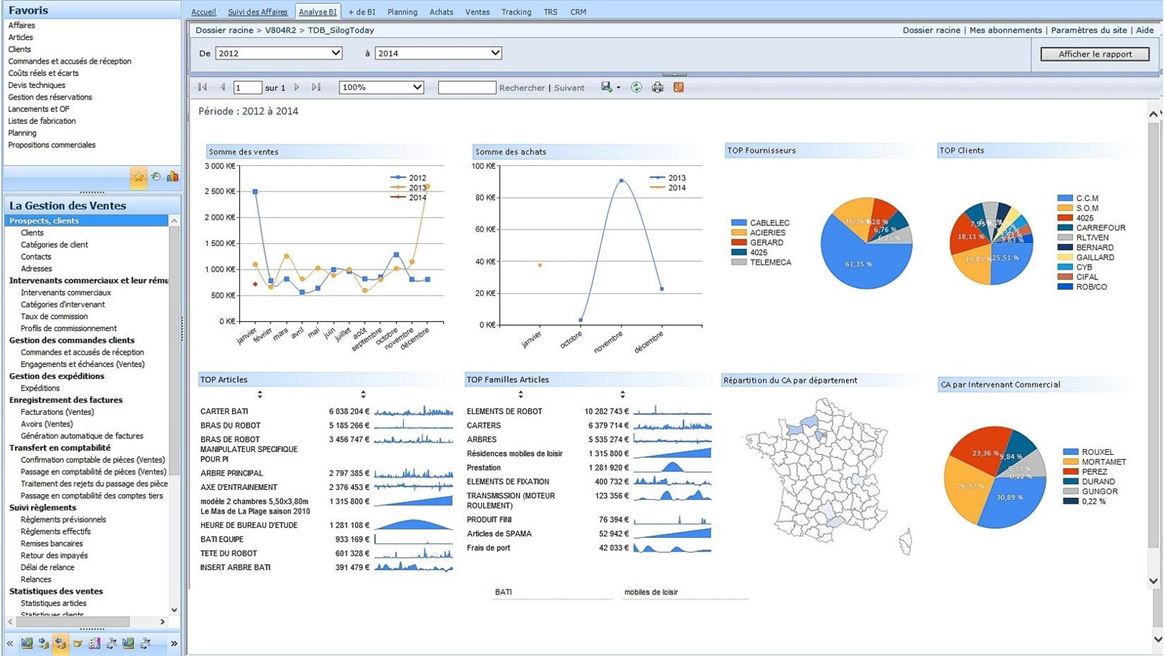The width and height of the screenshot is (1165, 656).
Task: Click the bar chart icon in Favoris panel
Action: coord(172,177)
